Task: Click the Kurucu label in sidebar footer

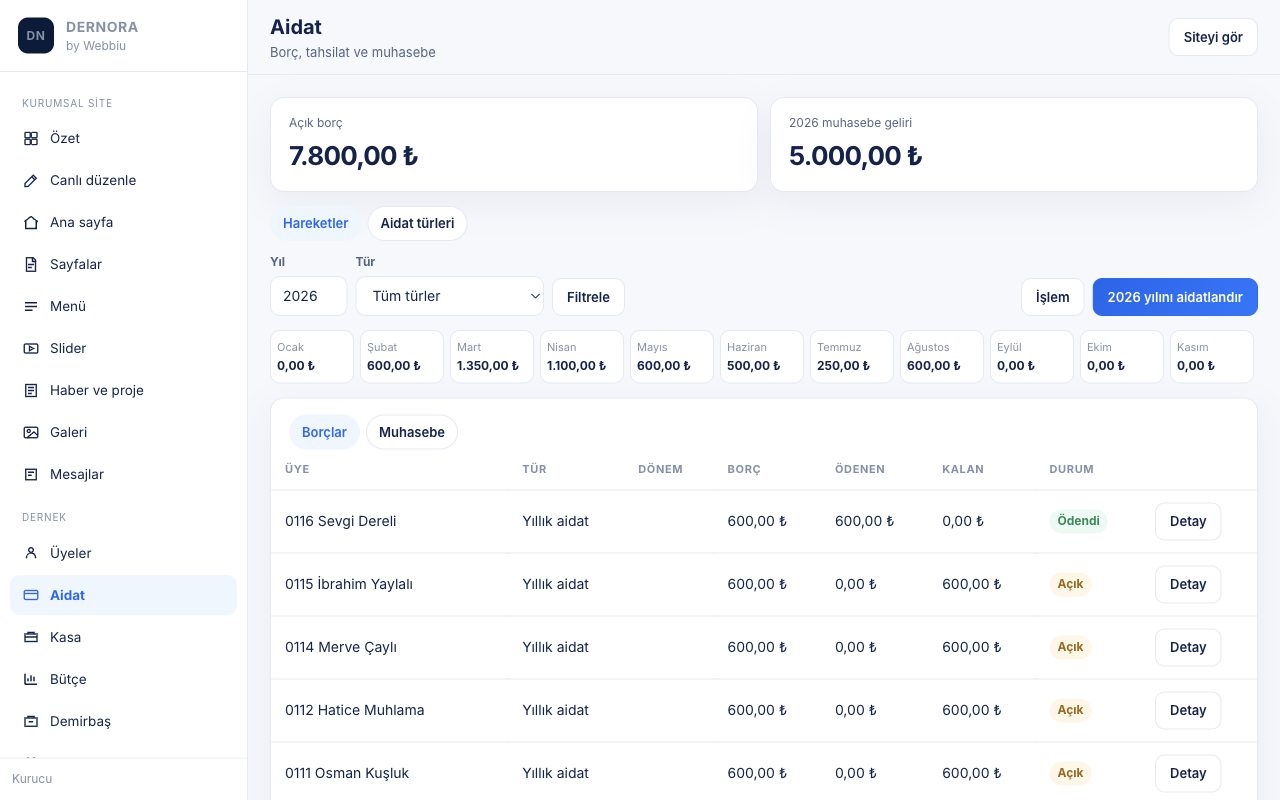Action: 32,778
